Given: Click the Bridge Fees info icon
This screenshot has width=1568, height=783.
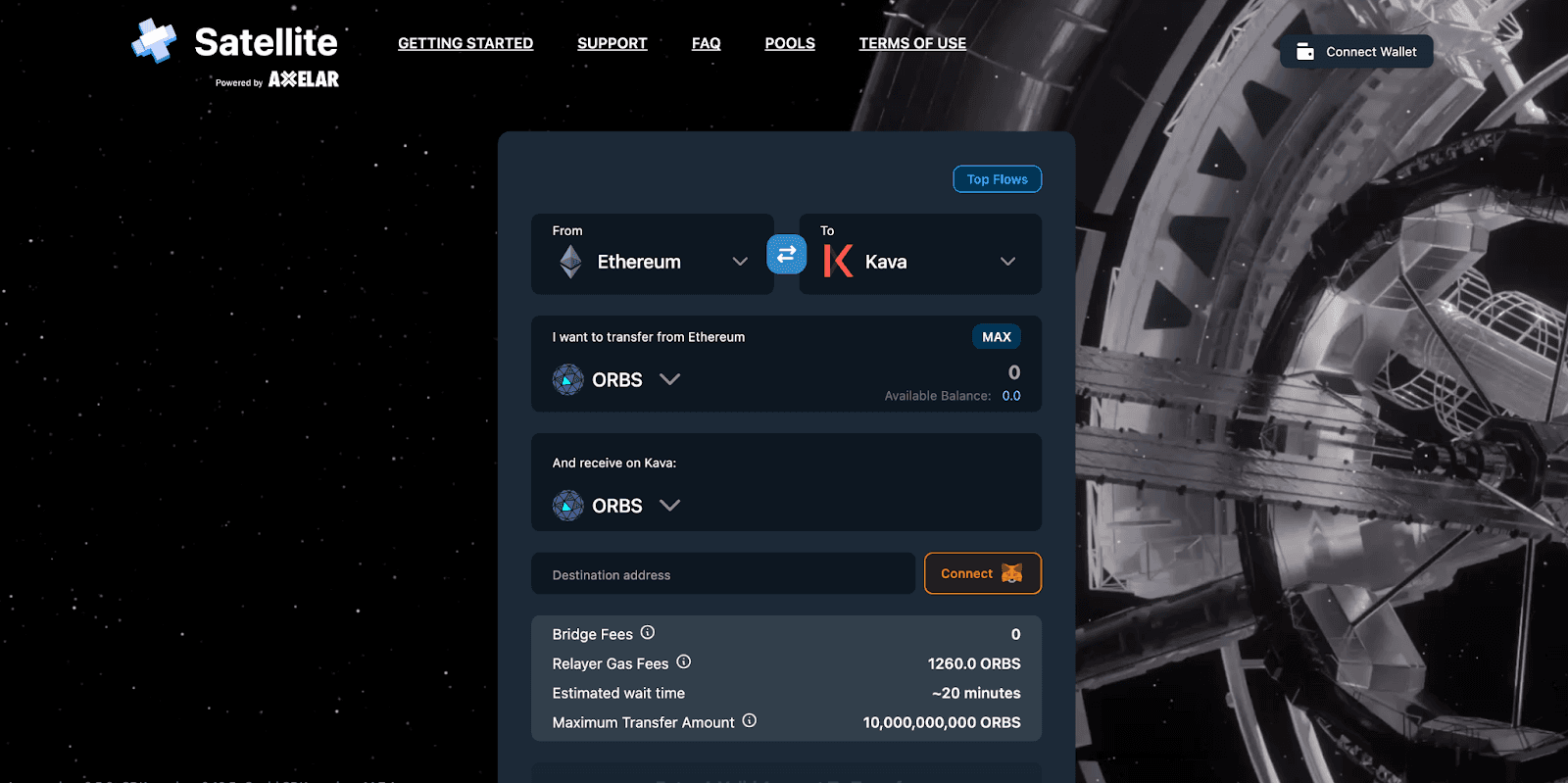Looking at the screenshot, I should point(648,633).
